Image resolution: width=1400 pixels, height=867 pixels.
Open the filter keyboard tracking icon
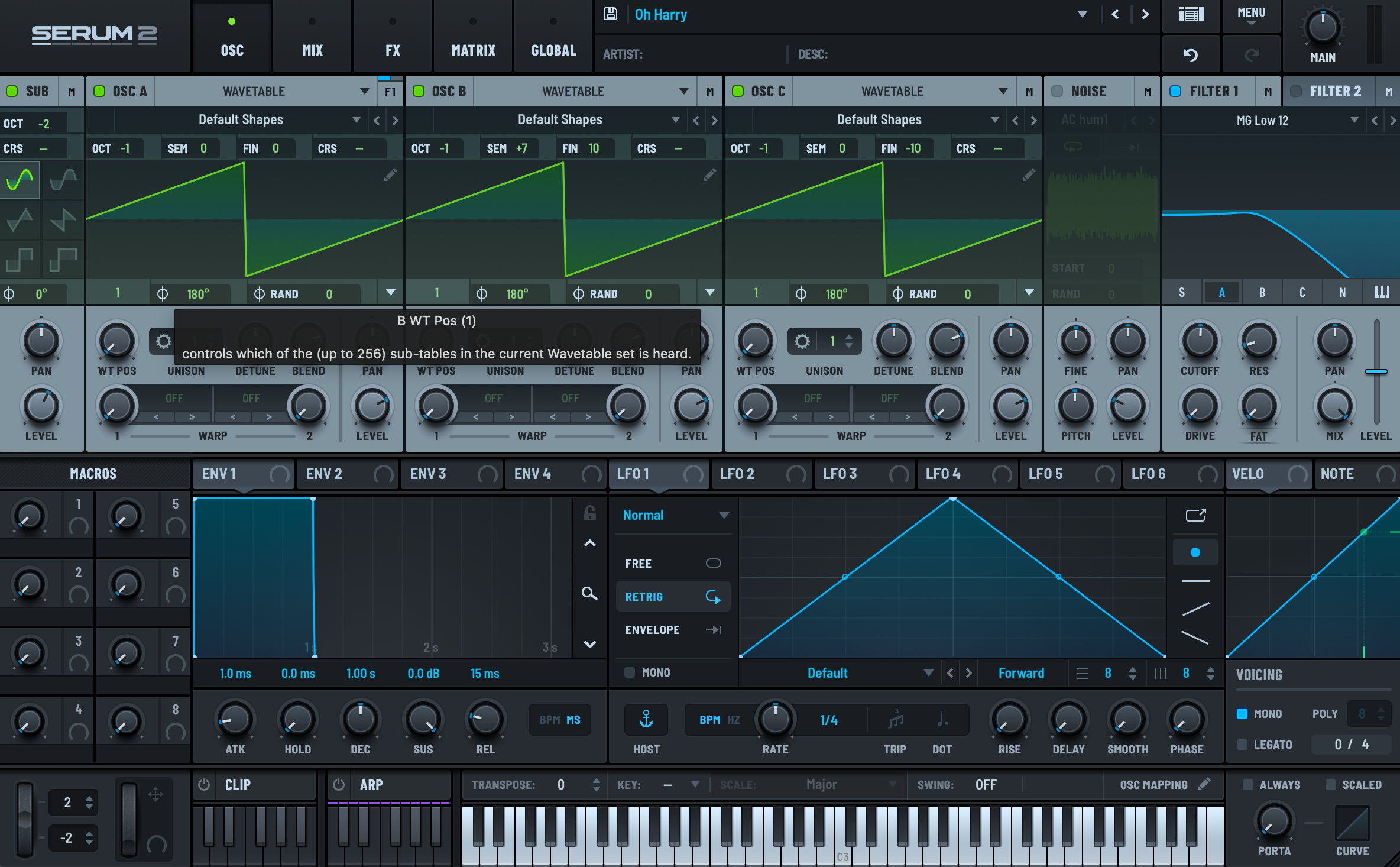click(1382, 292)
